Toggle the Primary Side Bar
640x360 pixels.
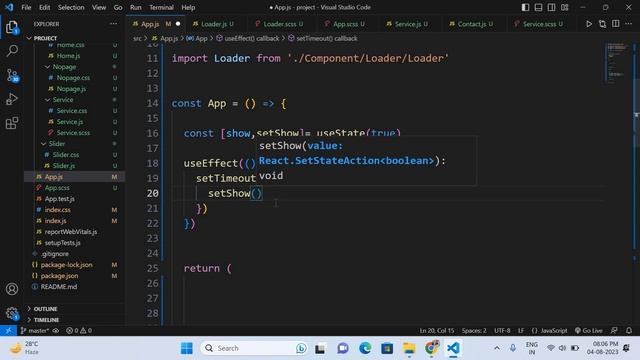click(525, 7)
